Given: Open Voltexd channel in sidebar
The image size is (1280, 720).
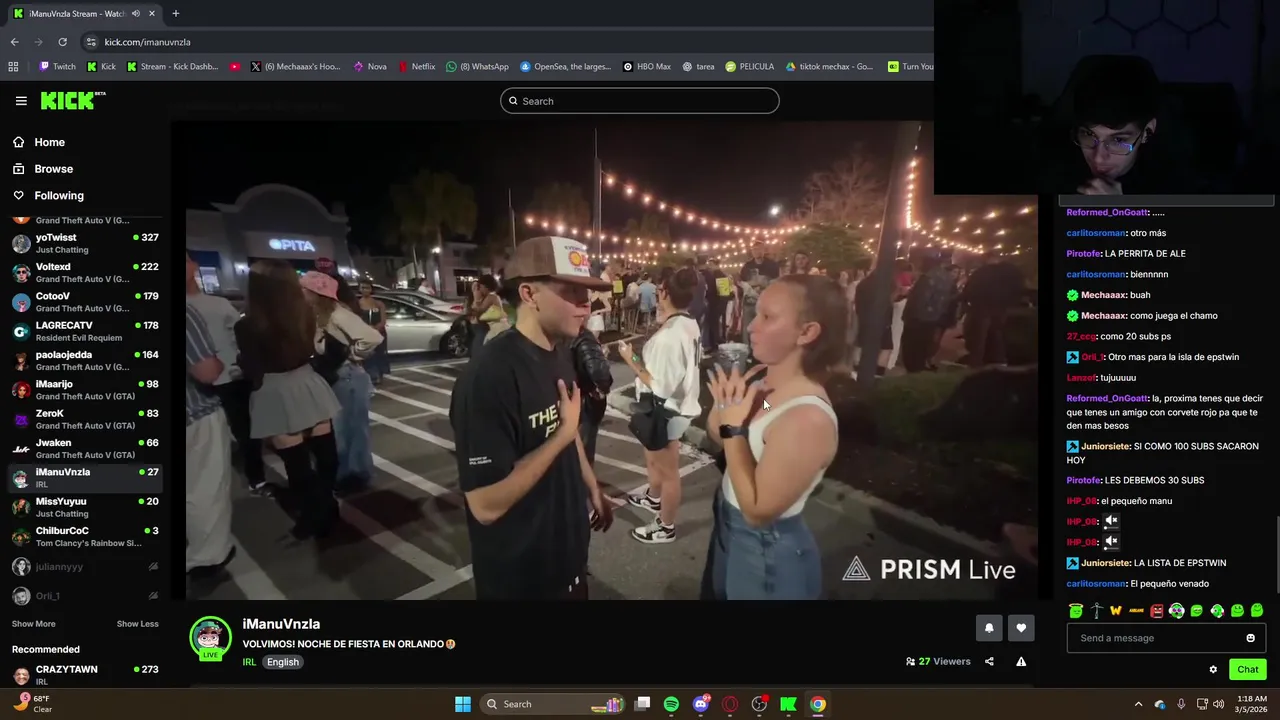Looking at the screenshot, I should pyautogui.click(x=84, y=272).
